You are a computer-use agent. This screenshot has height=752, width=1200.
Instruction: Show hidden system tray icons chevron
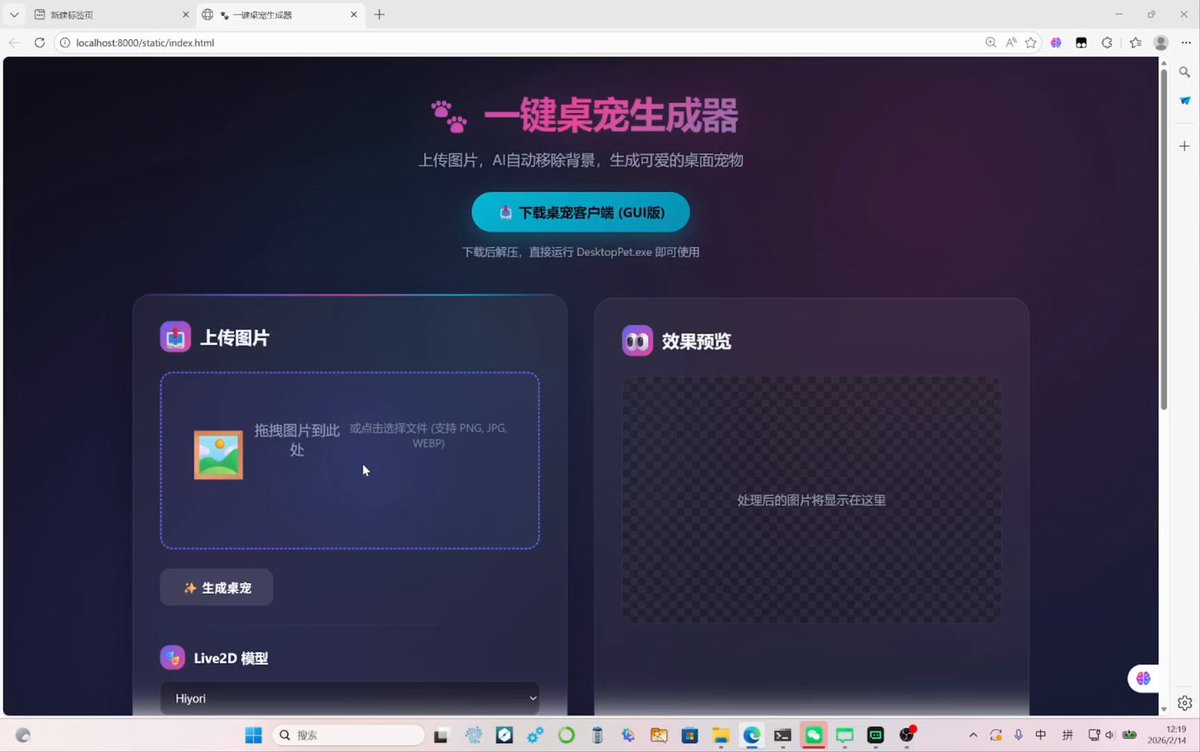[973, 735]
